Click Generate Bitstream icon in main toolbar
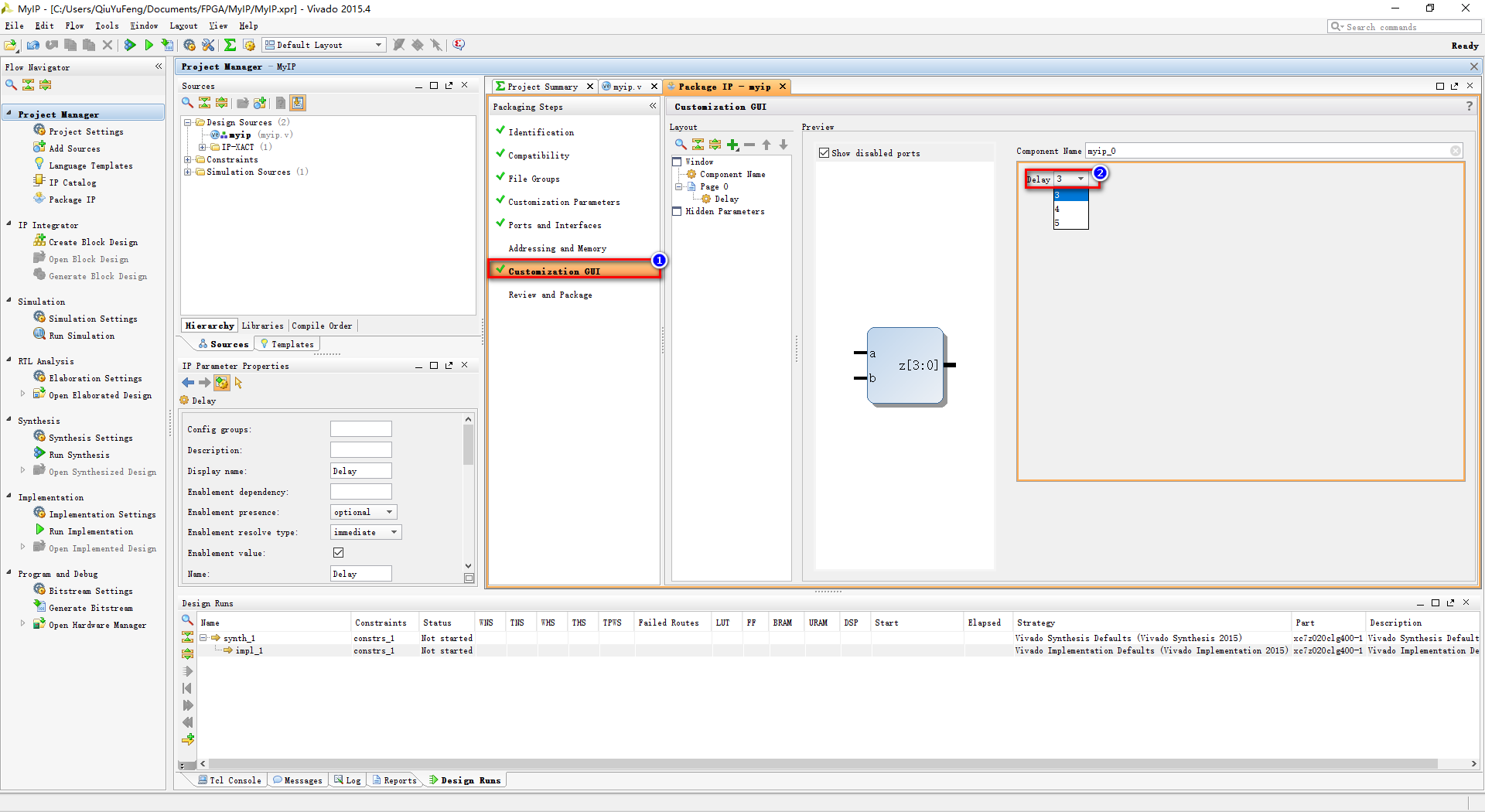The height and width of the screenshot is (812, 1485). (167, 45)
